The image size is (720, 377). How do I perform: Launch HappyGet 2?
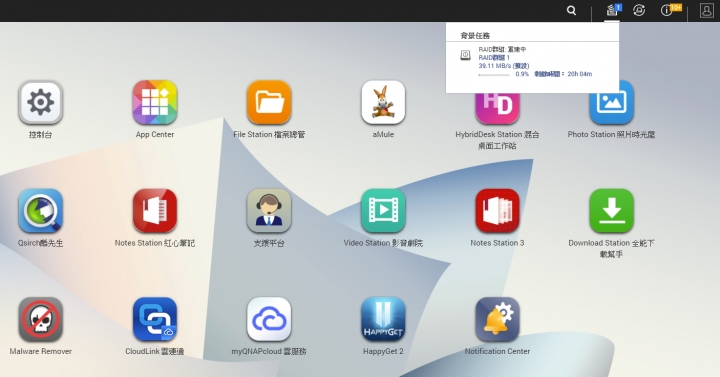pos(383,320)
